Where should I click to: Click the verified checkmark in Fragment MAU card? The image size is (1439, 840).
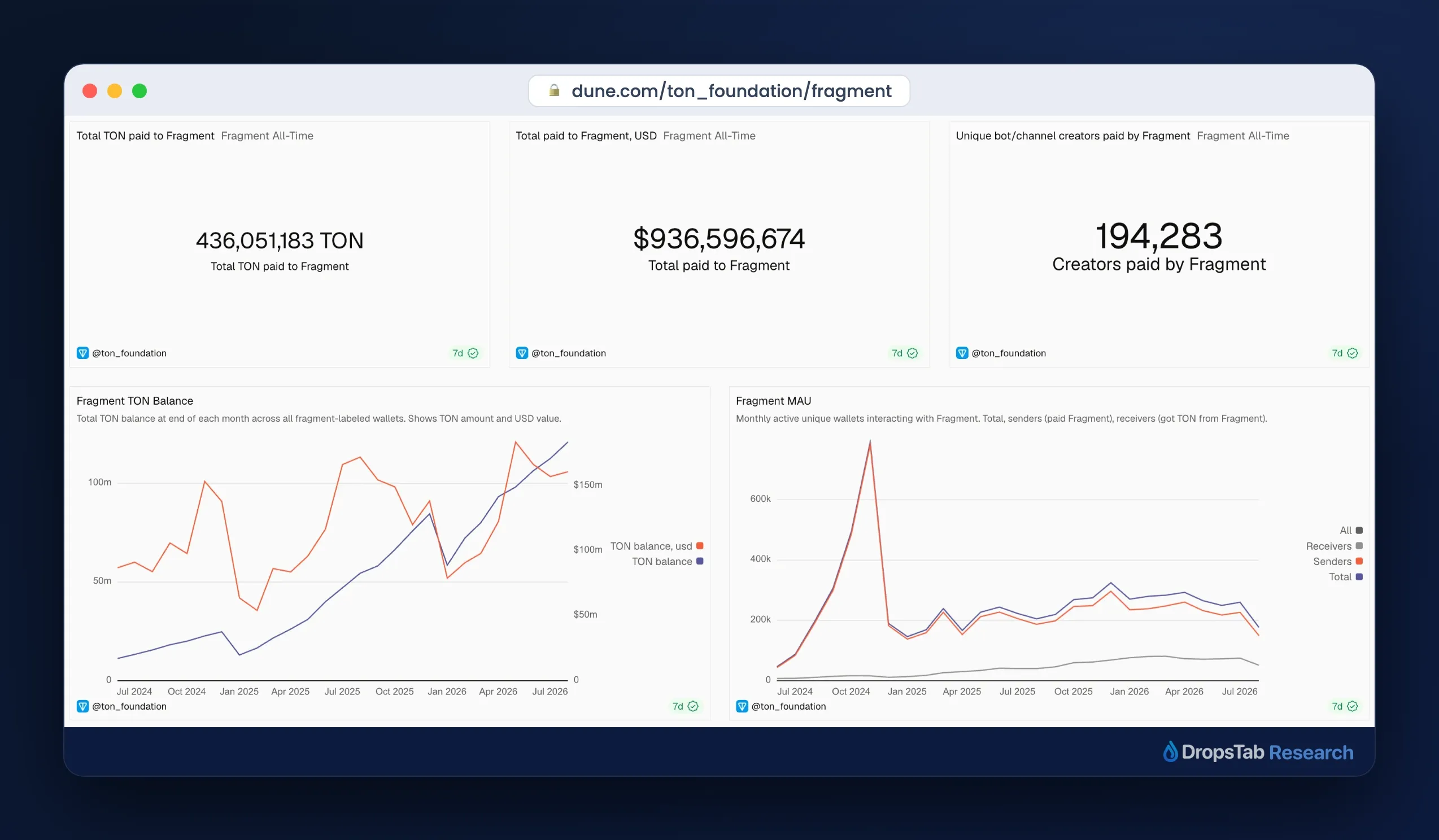point(1352,706)
